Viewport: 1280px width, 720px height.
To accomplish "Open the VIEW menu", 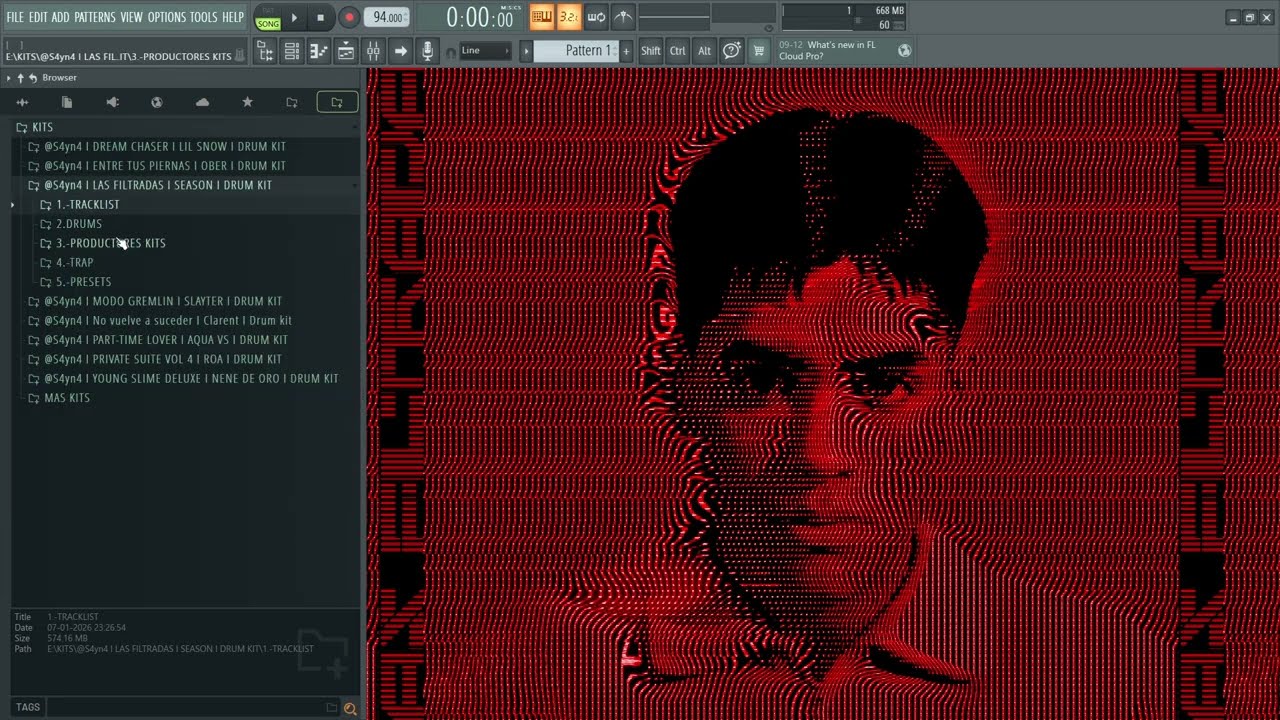I will coord(132,17).
